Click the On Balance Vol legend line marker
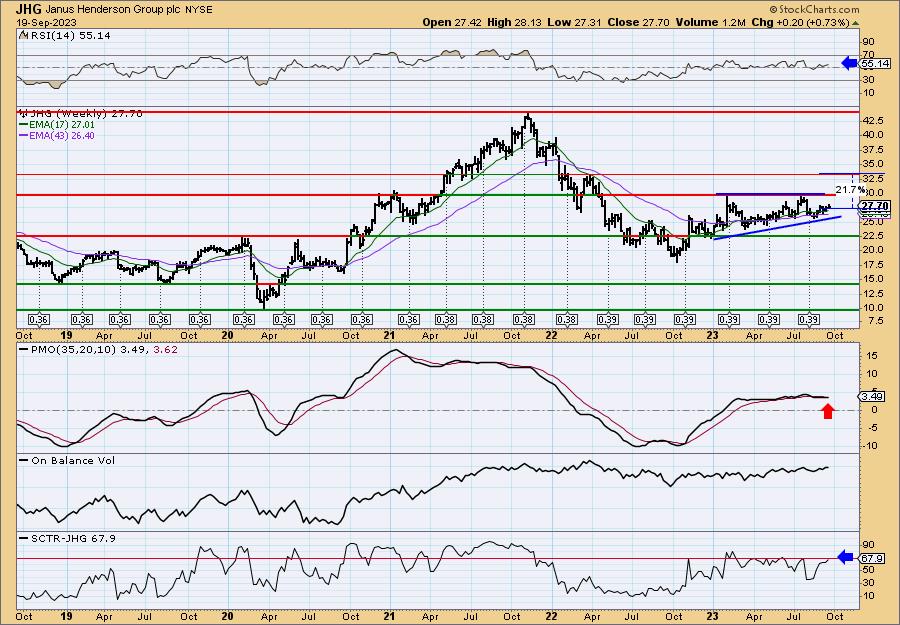Image resolution: width=900 pixels, height=625 pixels. (x=23, y=460)
